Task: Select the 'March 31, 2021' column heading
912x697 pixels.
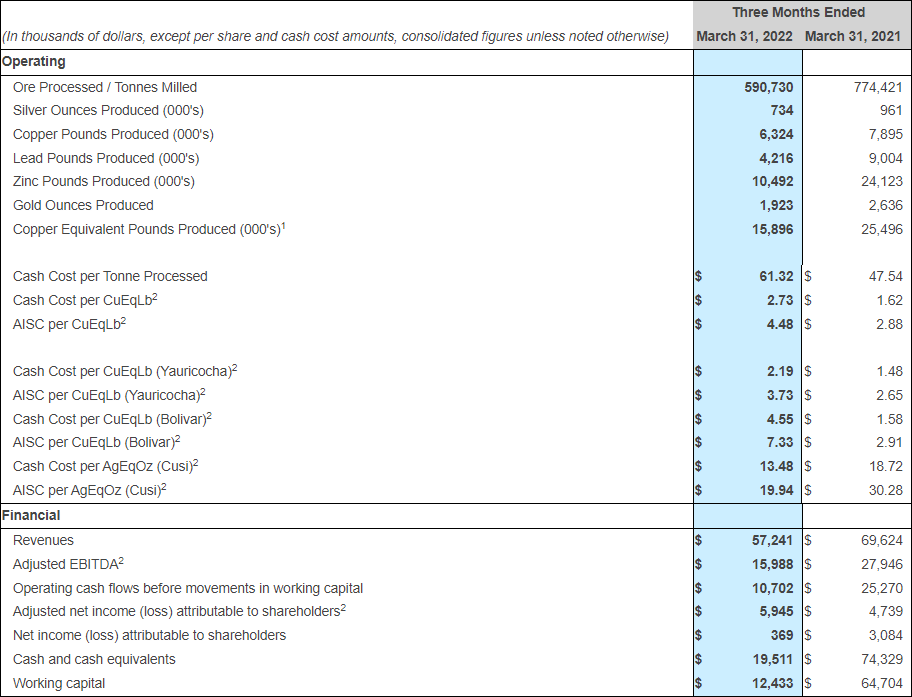Action: pos(853,36)
